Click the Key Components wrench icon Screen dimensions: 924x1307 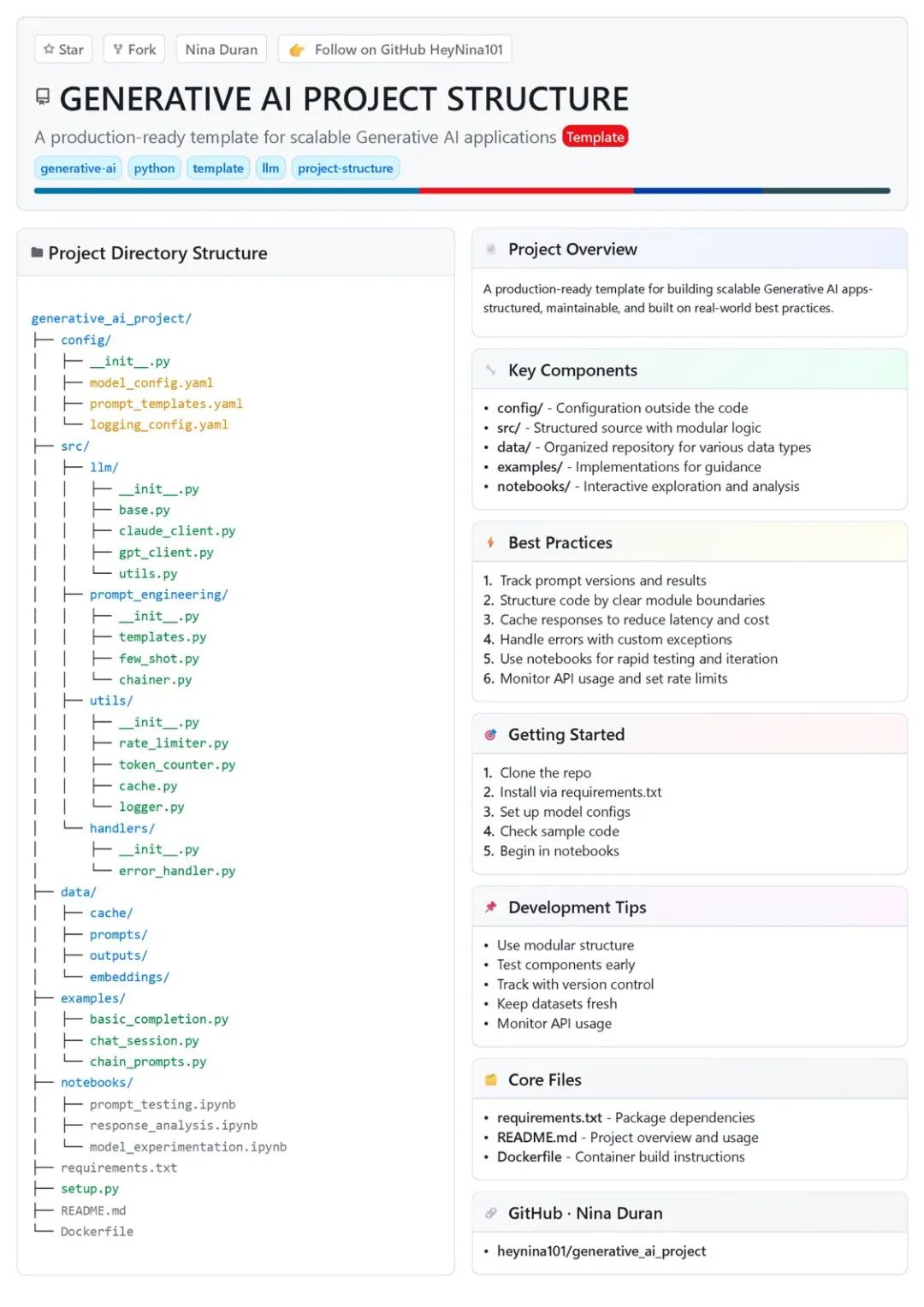(491, 370)
